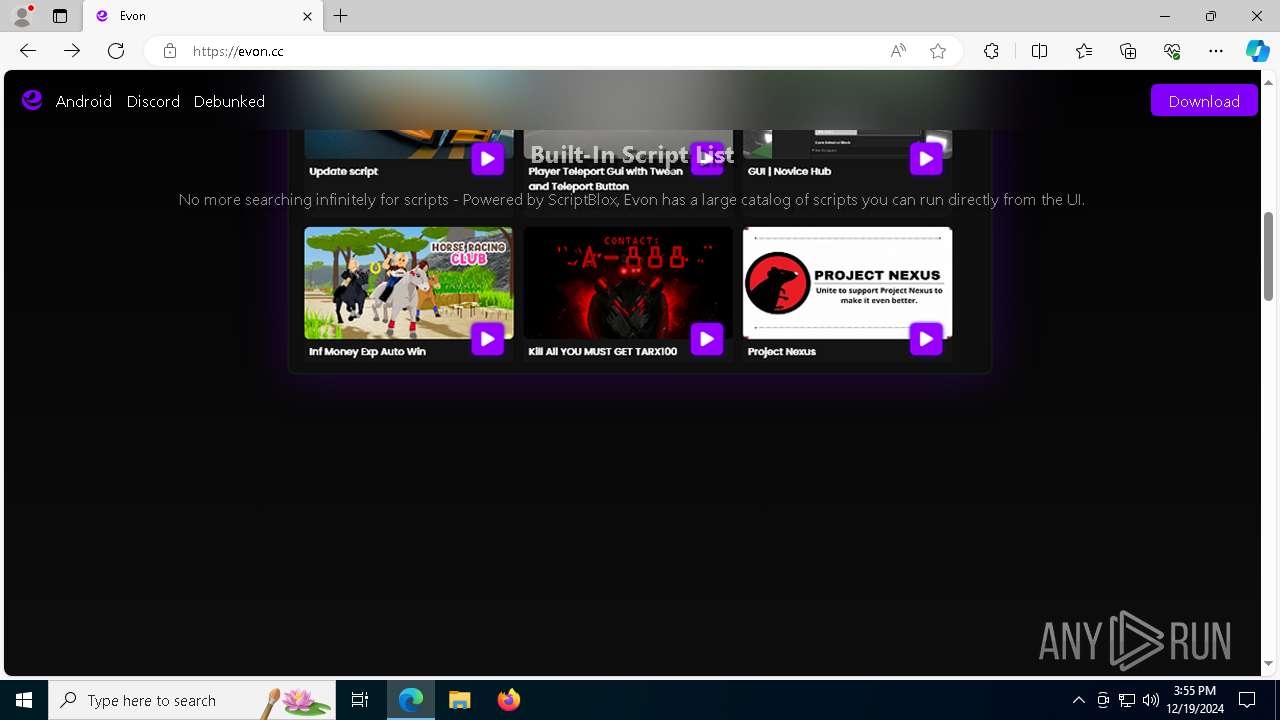Viewport: 1280px width, 720px height.
Task: Open the red robot Kill All thumbnail
Action: [628, 283]
